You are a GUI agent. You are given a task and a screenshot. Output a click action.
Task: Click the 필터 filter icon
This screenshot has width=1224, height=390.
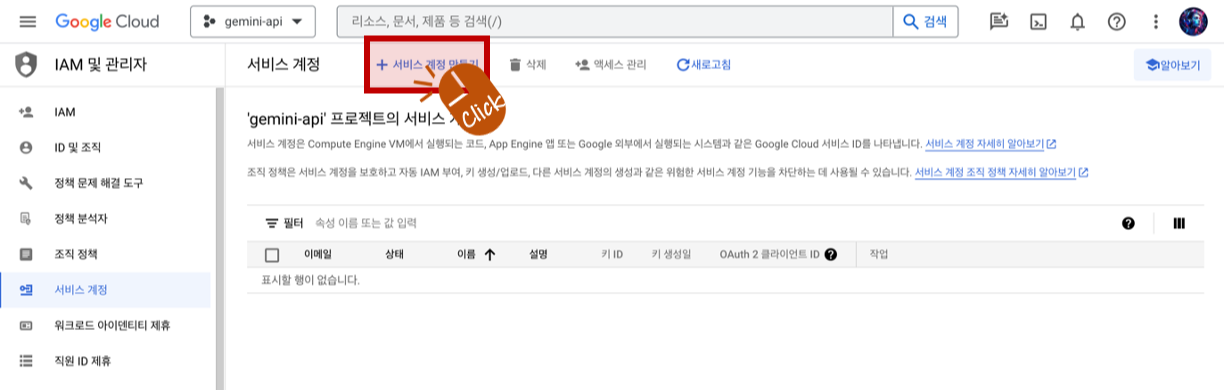(271, 223)
